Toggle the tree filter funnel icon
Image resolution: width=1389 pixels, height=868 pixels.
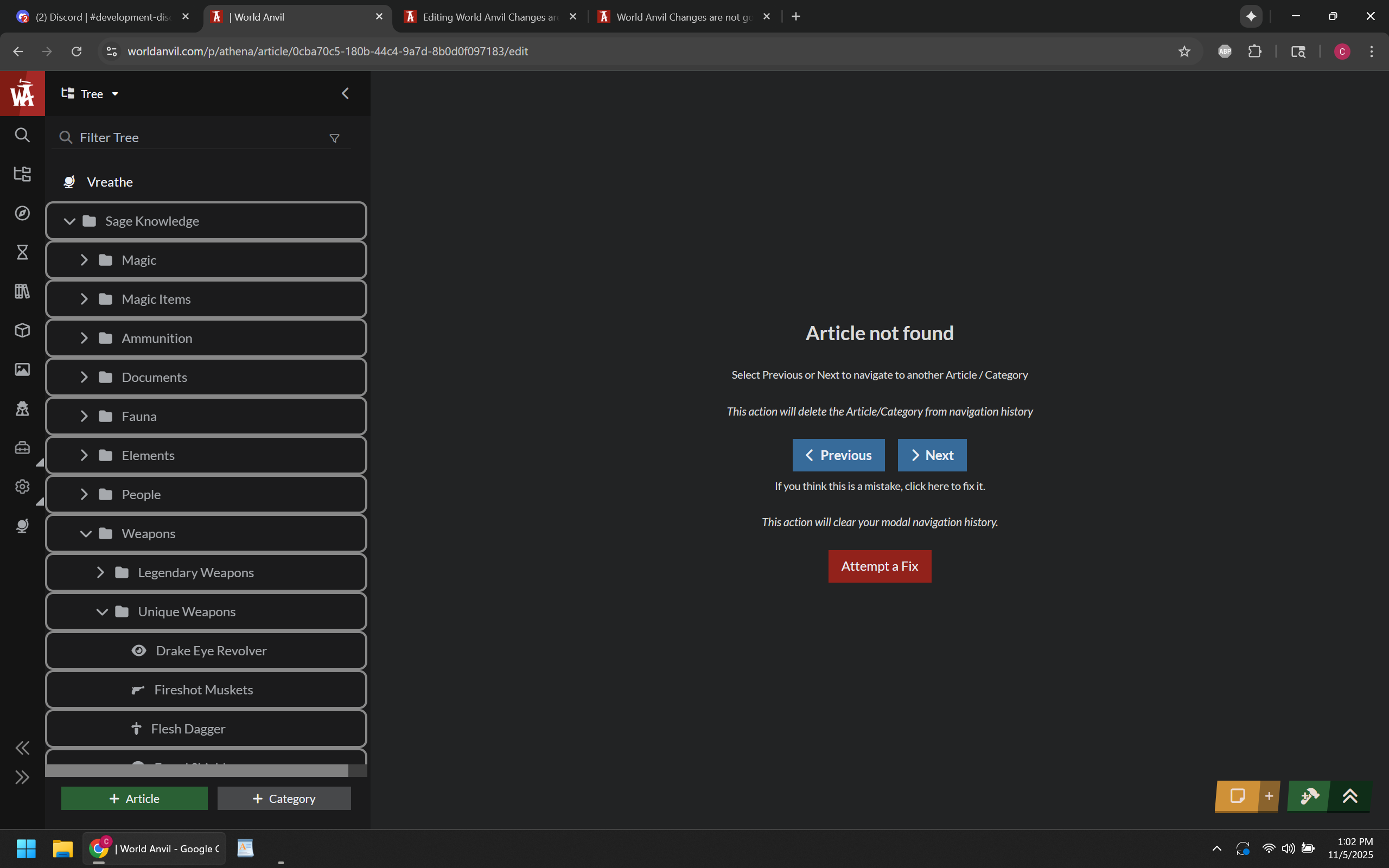[x=335, y=138]
